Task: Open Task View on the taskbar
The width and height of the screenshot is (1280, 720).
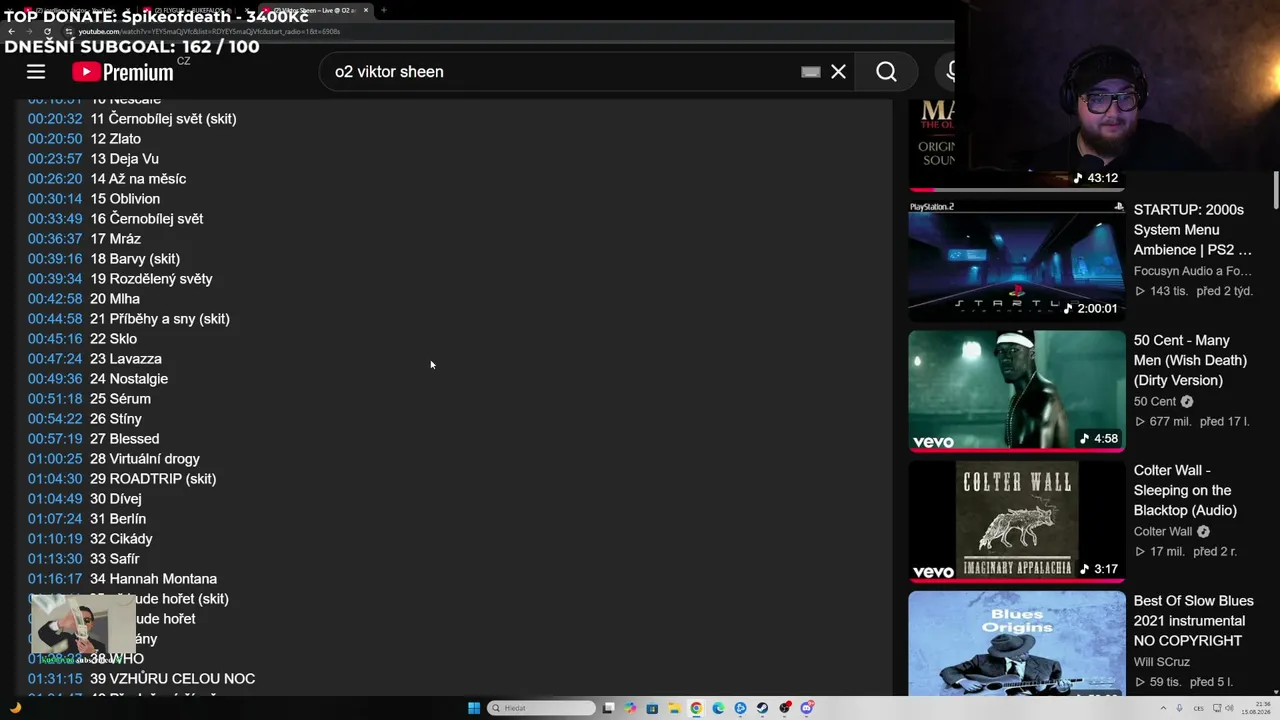Action: tap(608, 708)
